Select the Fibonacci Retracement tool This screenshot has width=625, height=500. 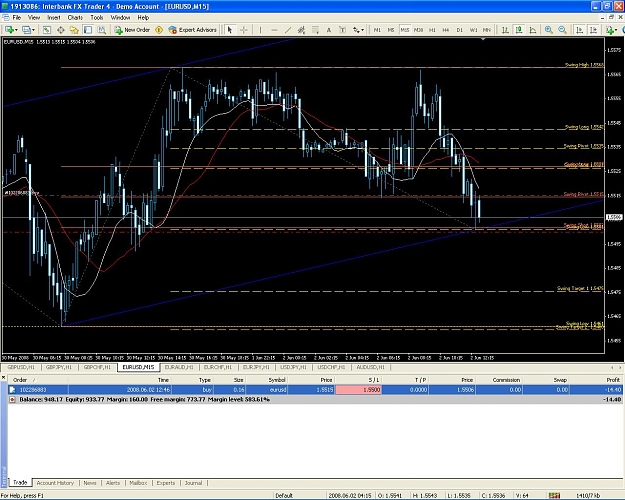click(x=315, y=30)
